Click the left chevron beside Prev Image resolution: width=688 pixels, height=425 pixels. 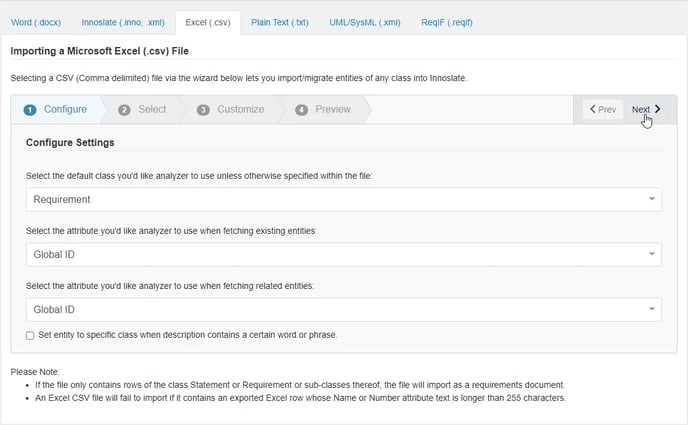tap(593, 109)
